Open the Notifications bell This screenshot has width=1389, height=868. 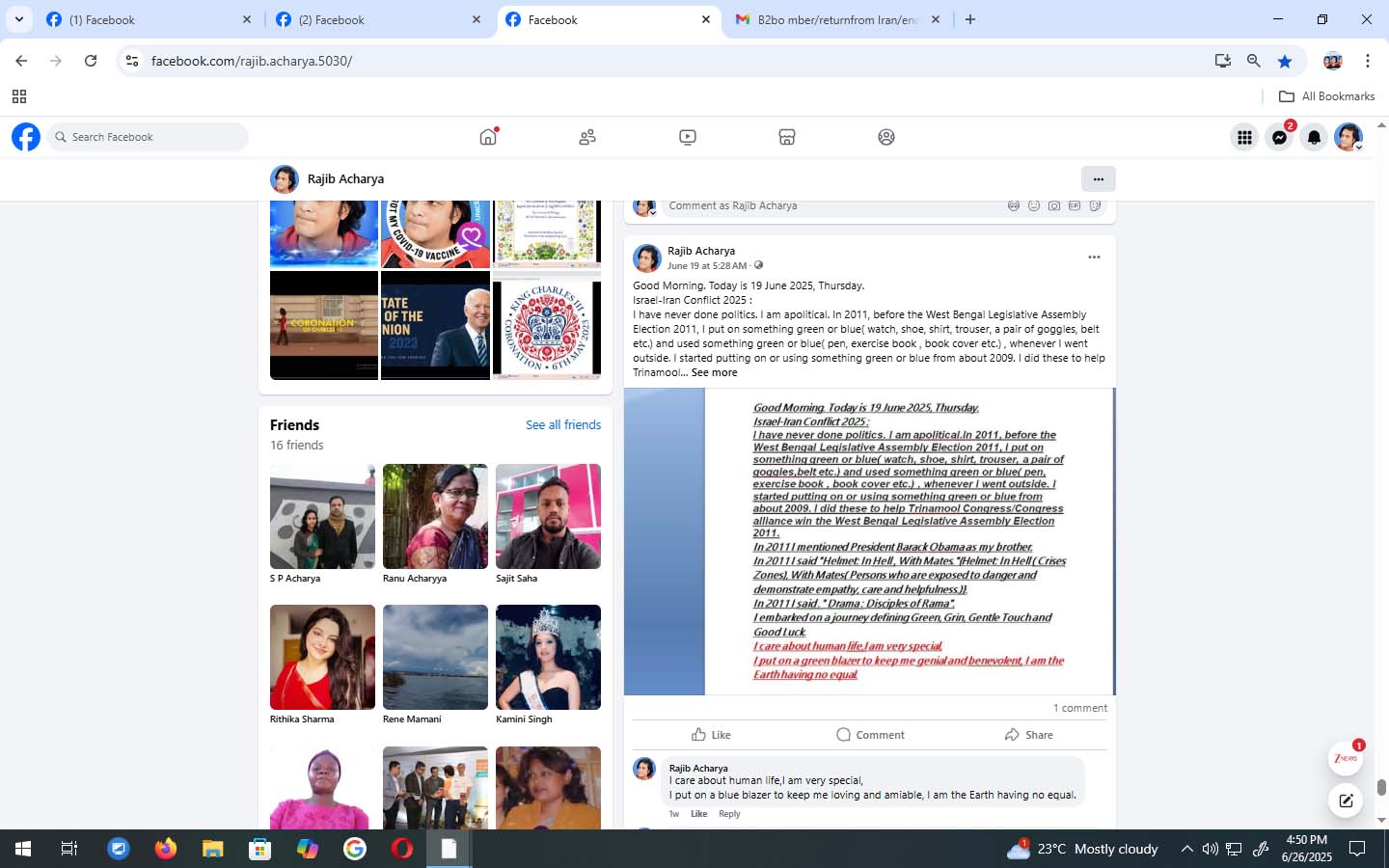pos(1314,137)
